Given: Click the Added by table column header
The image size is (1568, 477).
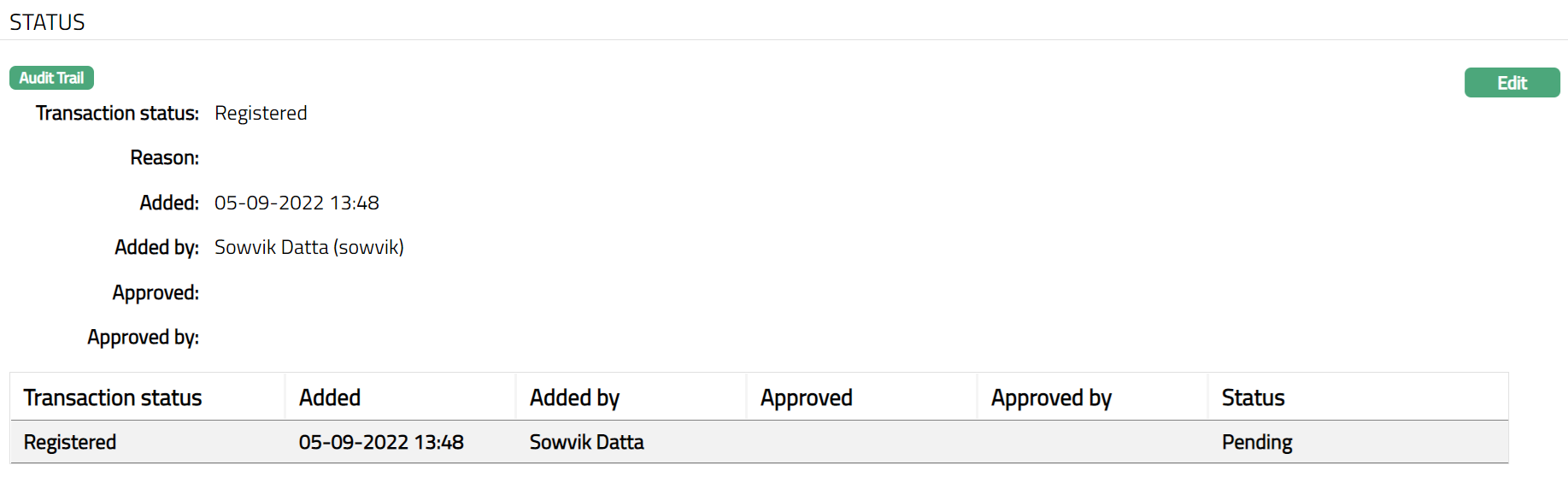Looking at the screenshot, I should [x=574, y=397].
